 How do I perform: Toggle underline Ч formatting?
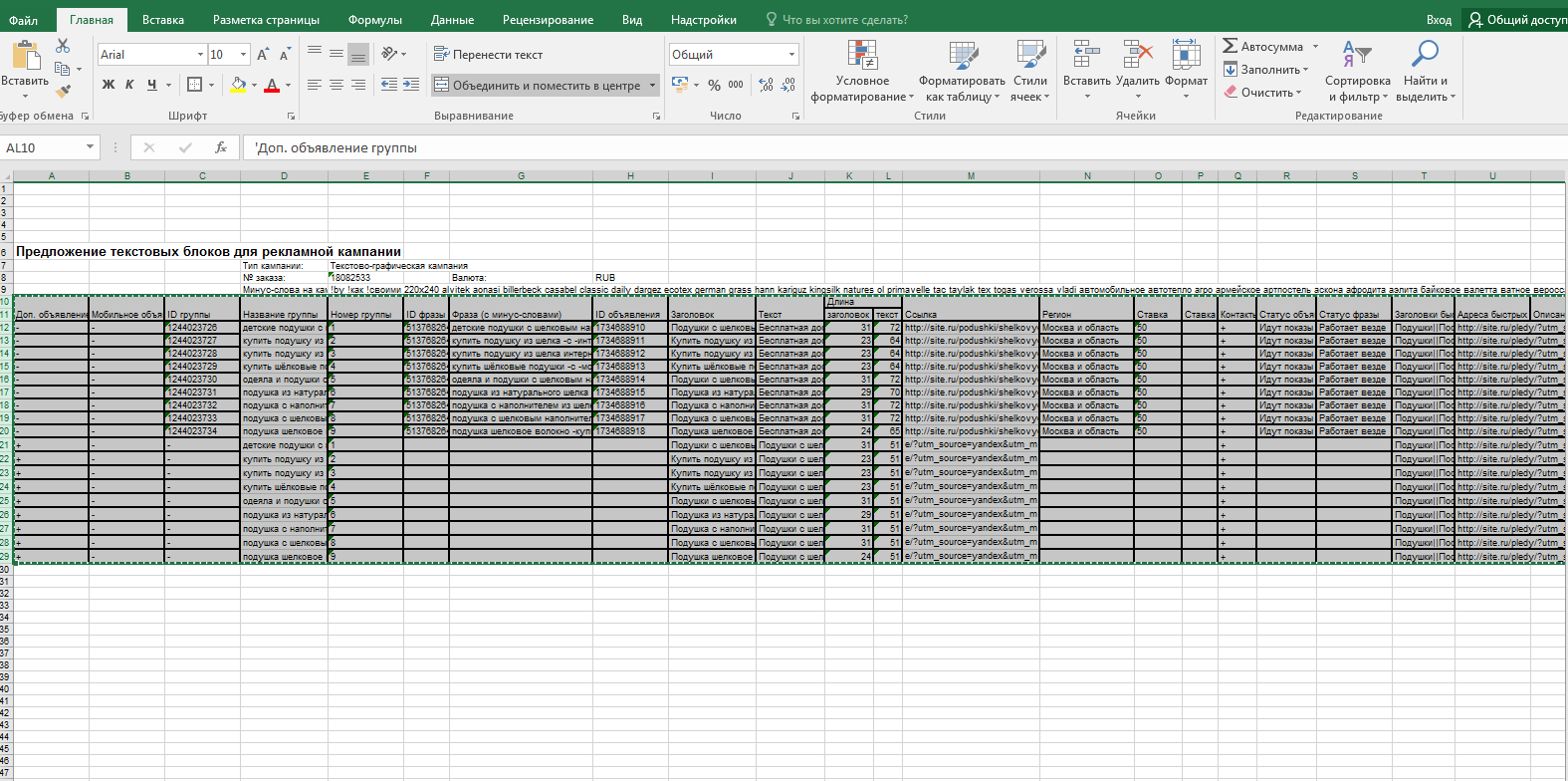[x=151, y=85]
